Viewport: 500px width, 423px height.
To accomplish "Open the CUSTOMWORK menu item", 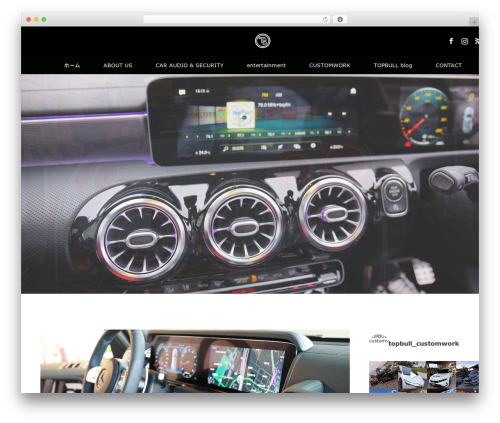I will click(x=329, y=65).
